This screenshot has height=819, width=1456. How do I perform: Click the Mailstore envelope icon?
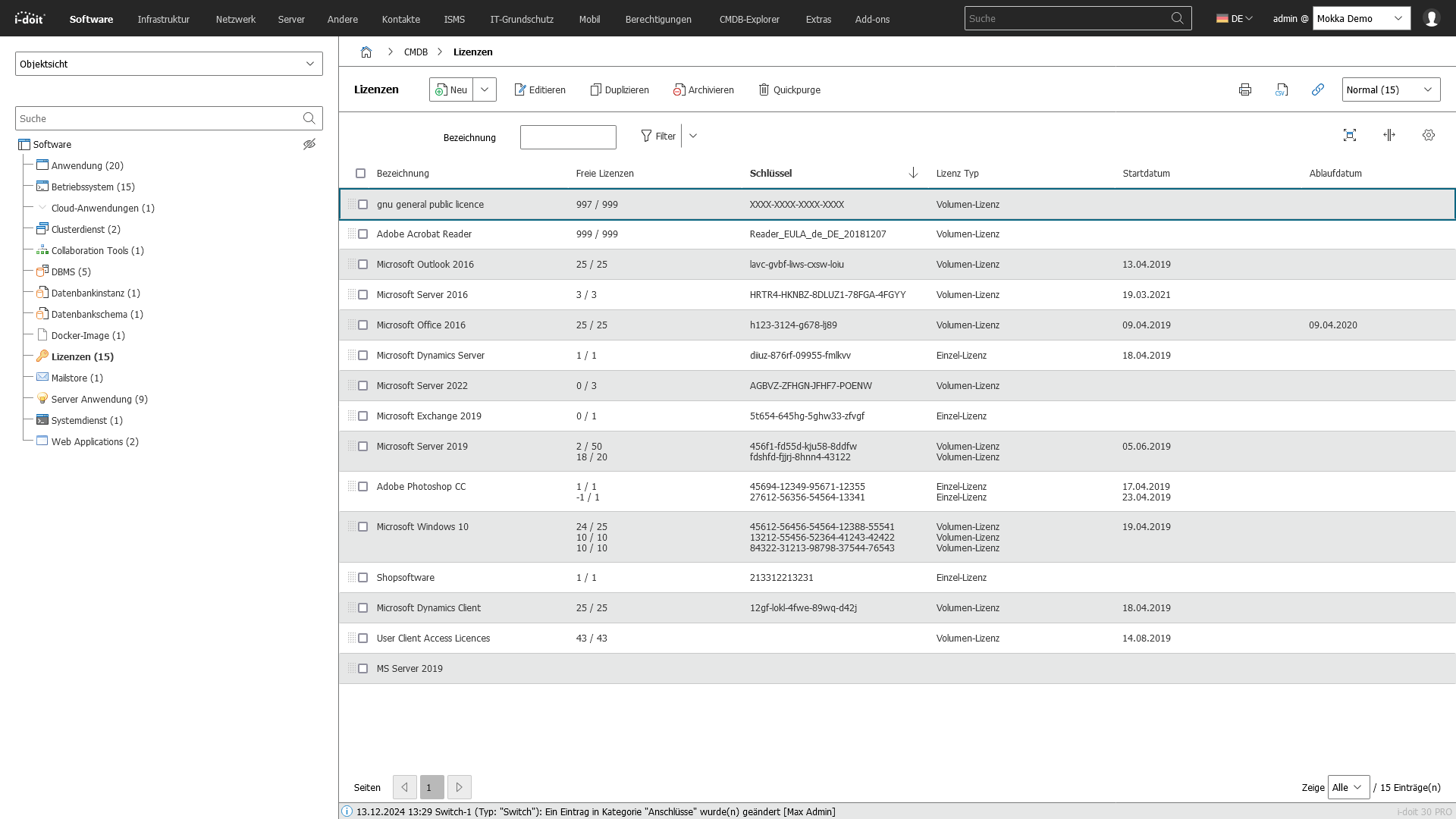pyautogui.click(x=42, y=377)
